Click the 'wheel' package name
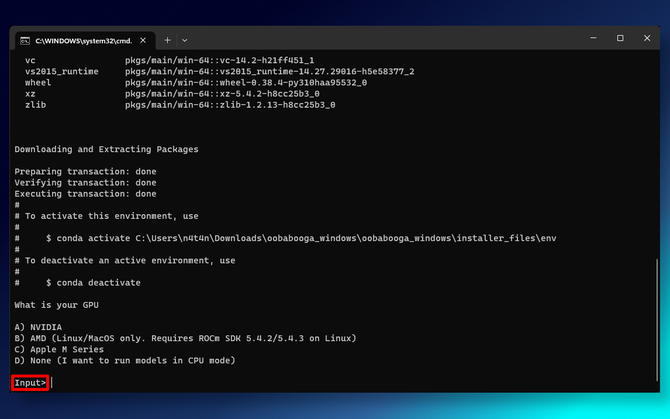Screen dimensions: 670x419 [38, 83]
